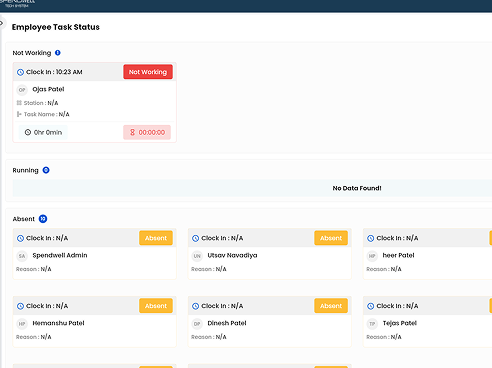Click the Absent badge on Hemanshu Patel card
492x368 pixels.
(156, 306)
